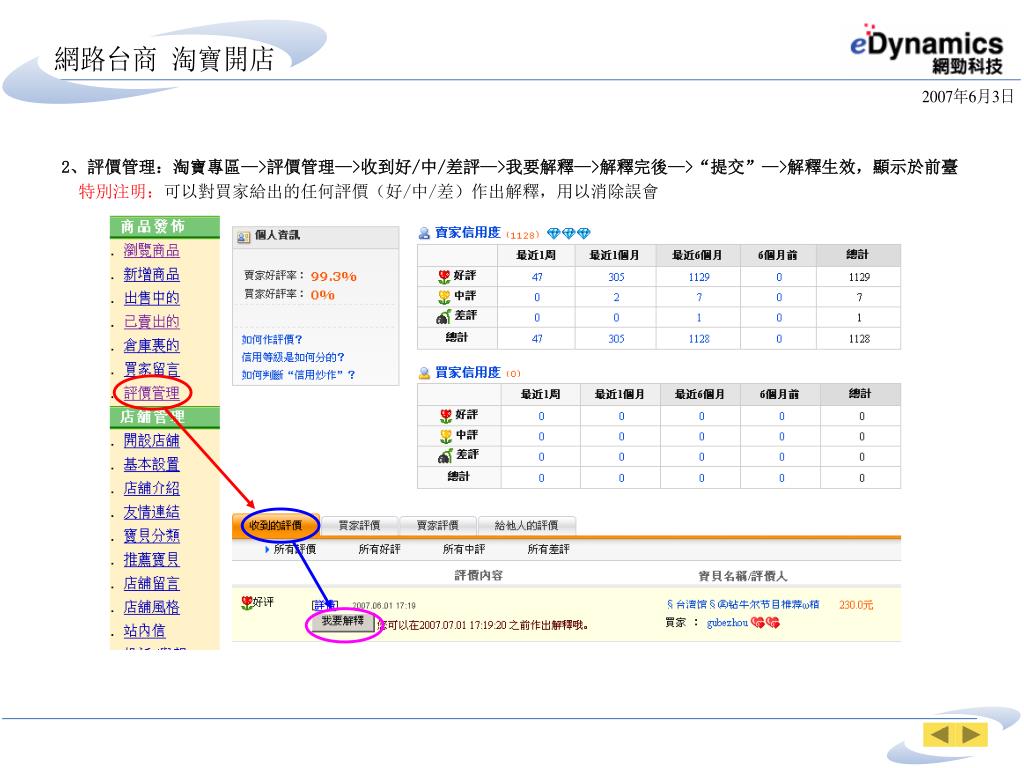Open 友情連結 link

pyautogui.click(x=152, y=512)
